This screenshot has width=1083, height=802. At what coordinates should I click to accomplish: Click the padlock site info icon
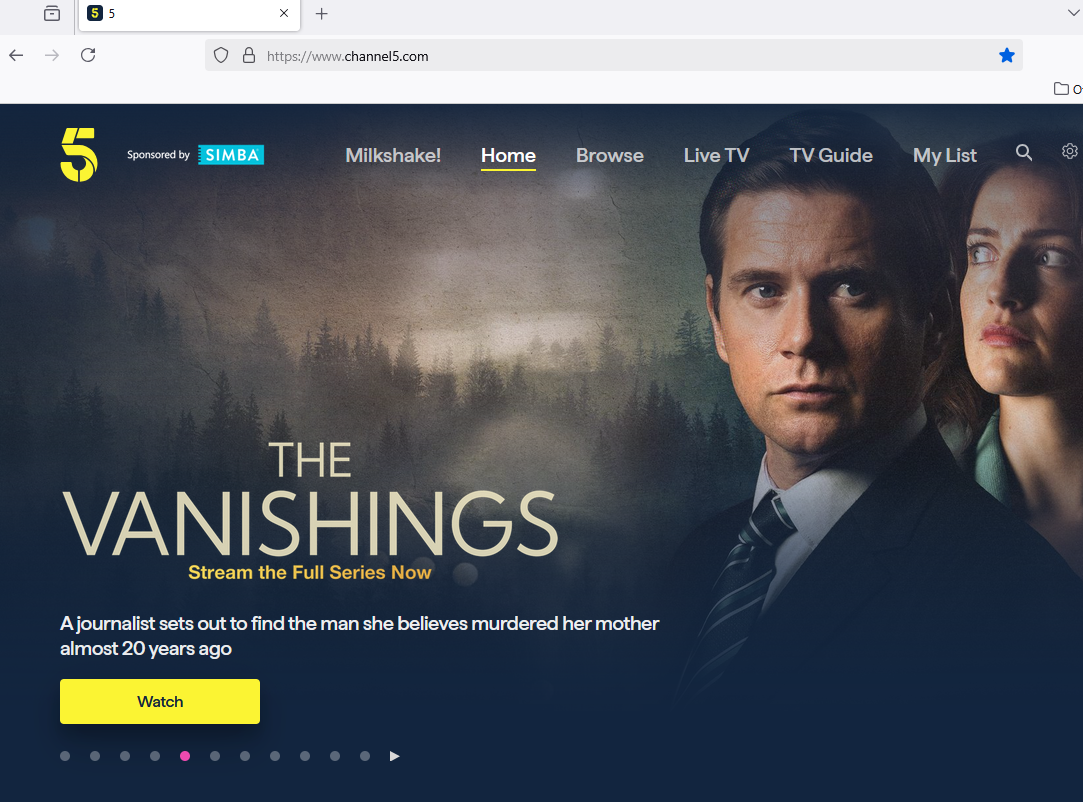pos(249,56)
